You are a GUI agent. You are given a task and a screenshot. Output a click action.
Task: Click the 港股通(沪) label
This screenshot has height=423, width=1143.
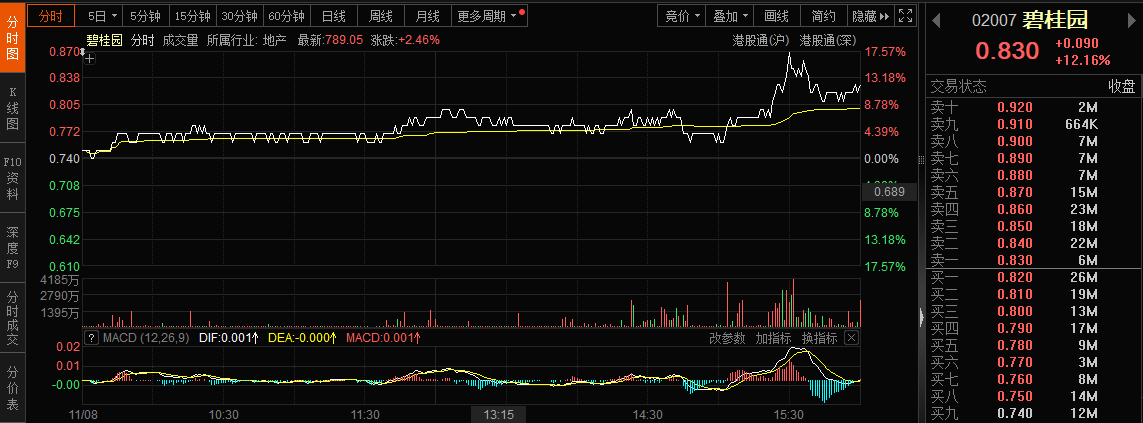click(x=761, y=40)
